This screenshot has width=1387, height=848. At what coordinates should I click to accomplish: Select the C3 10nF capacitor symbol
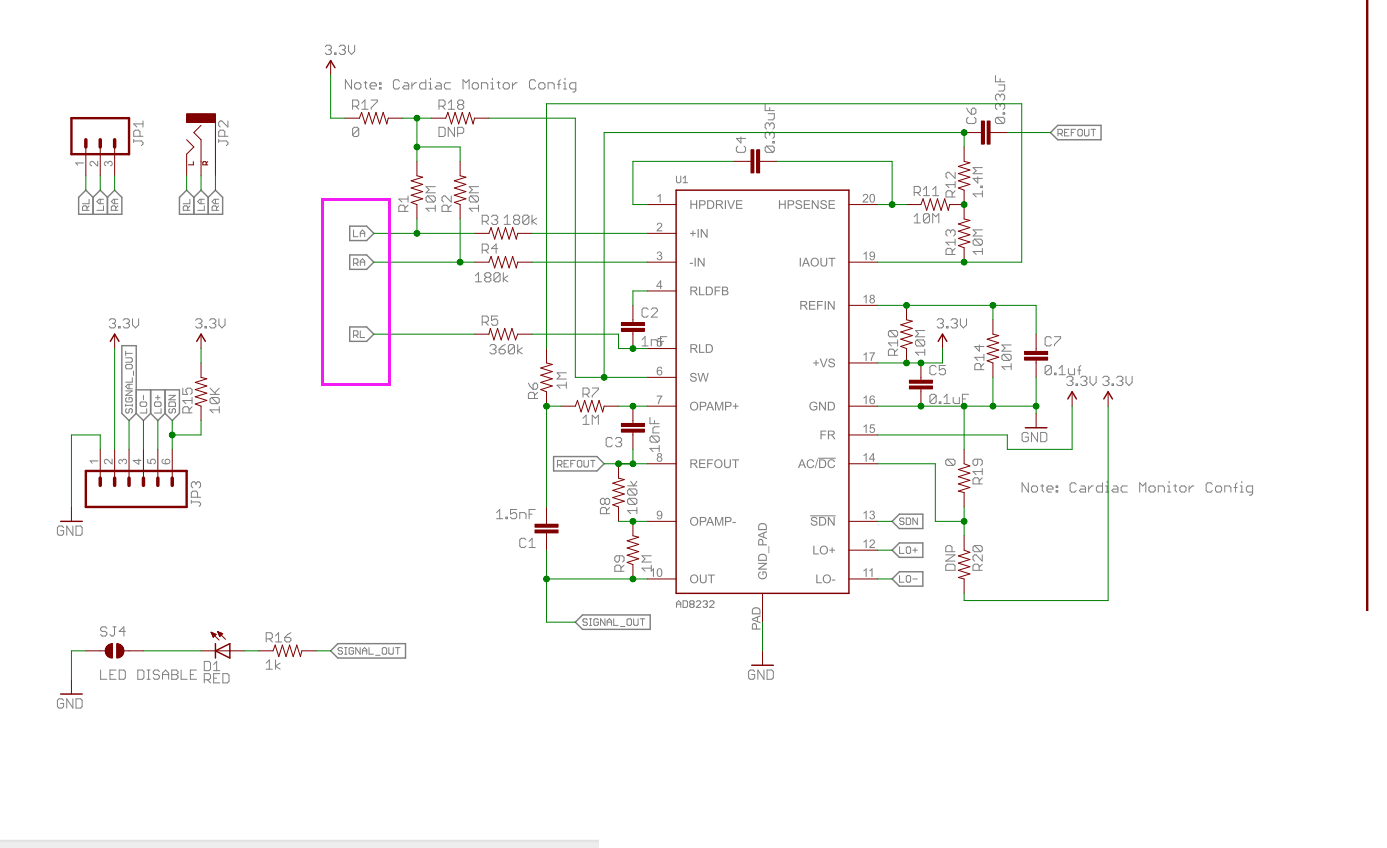point(632,427)
